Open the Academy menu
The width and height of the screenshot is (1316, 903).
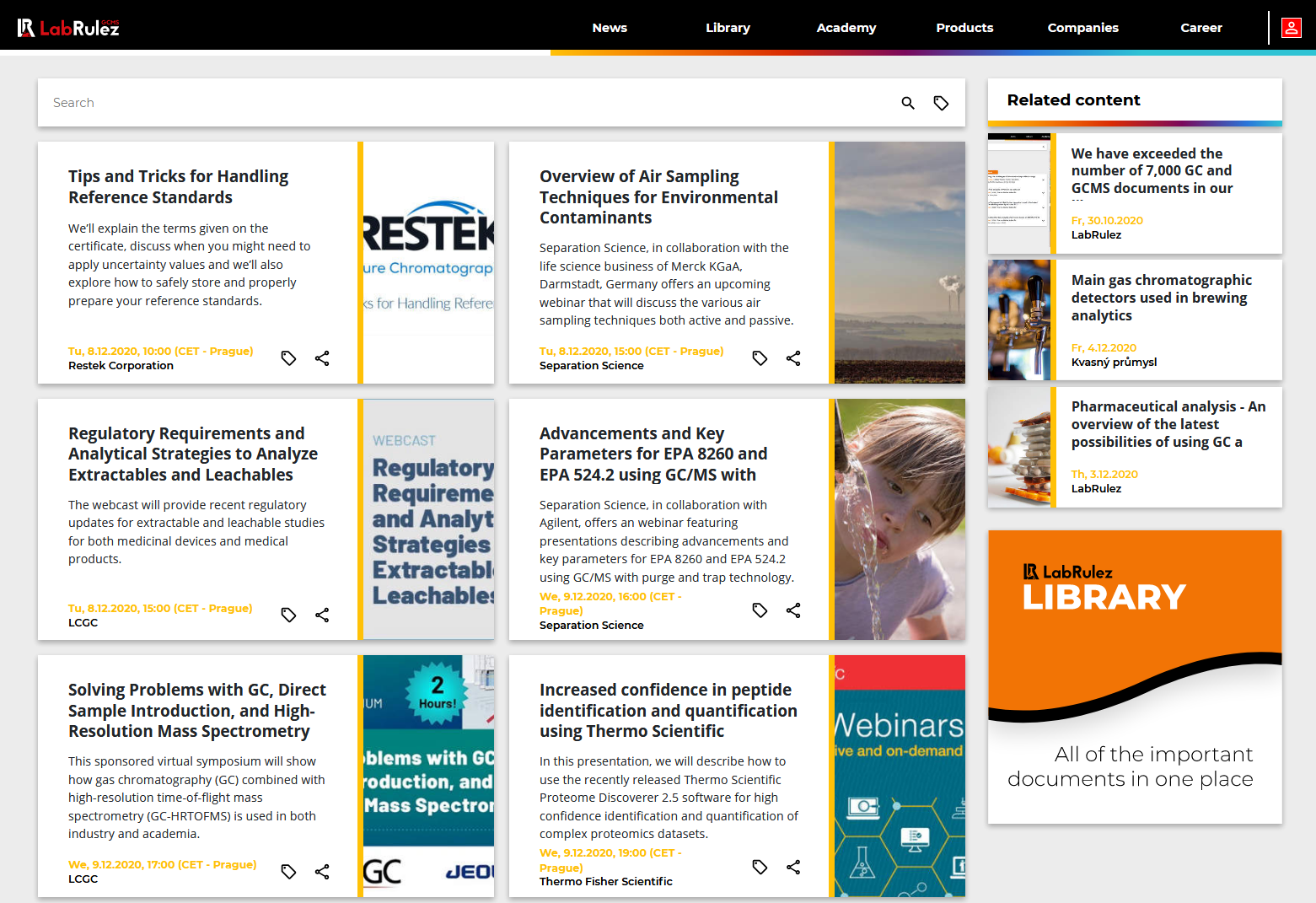(x=846, y=28)
